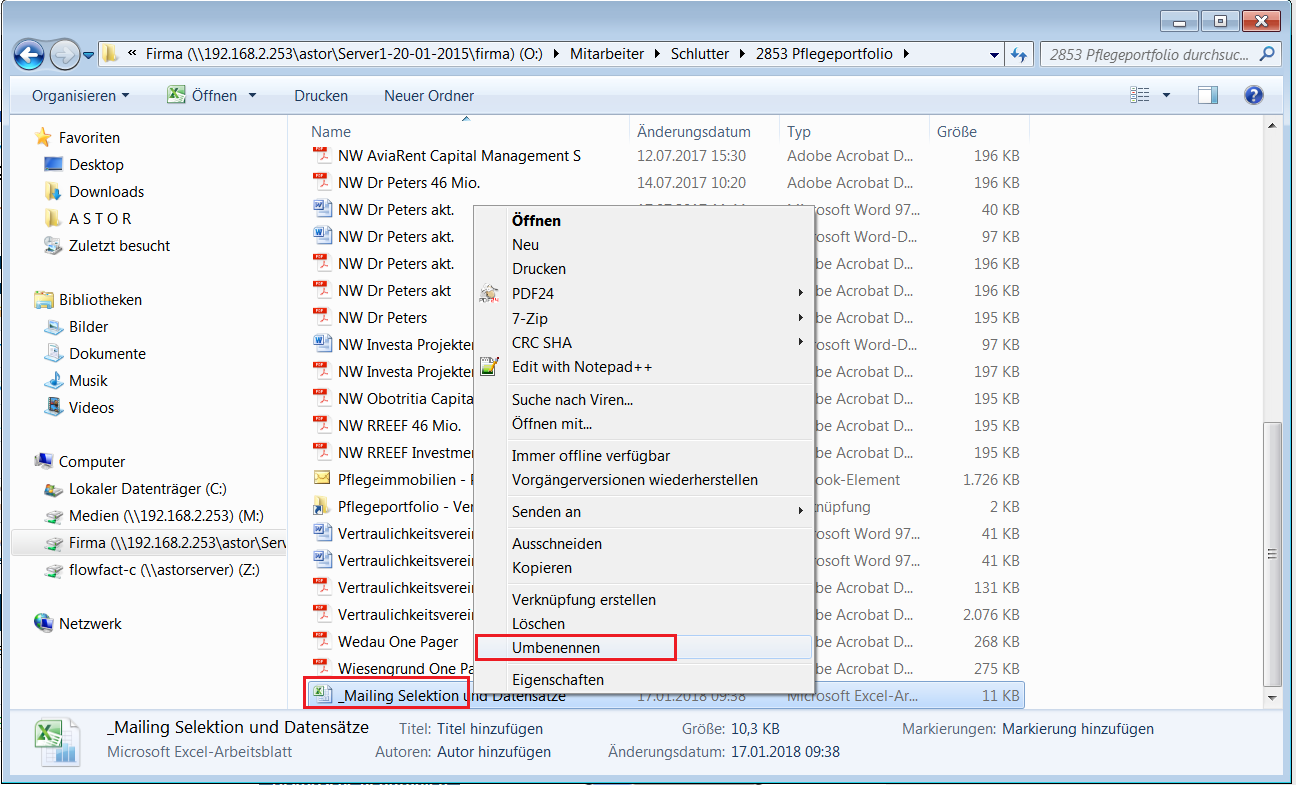Select Eigenschaften in the context menu
This screenshot has width=1296, height=785.
(x=558, y=680)
